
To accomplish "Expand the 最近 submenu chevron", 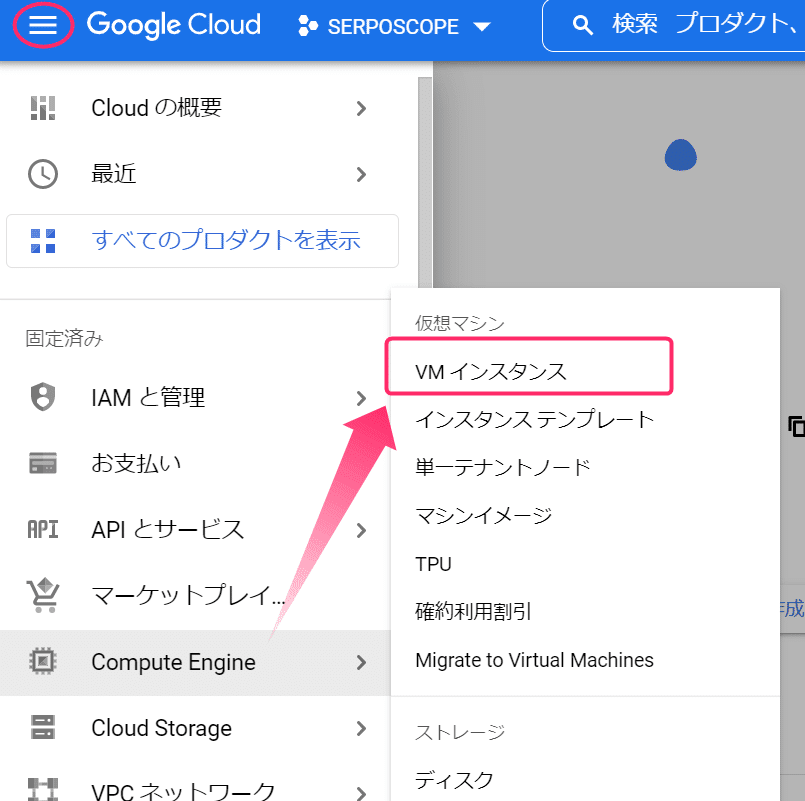I will coord(361,174).
